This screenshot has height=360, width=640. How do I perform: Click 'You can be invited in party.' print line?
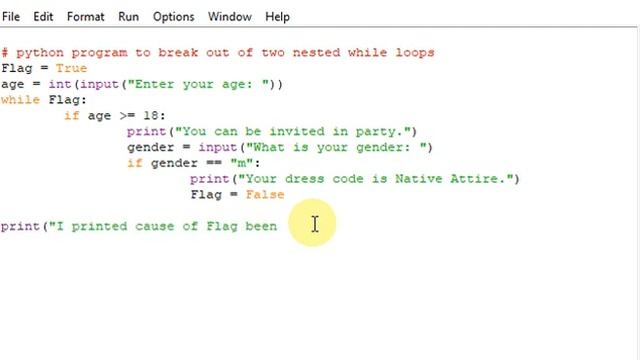272,132
